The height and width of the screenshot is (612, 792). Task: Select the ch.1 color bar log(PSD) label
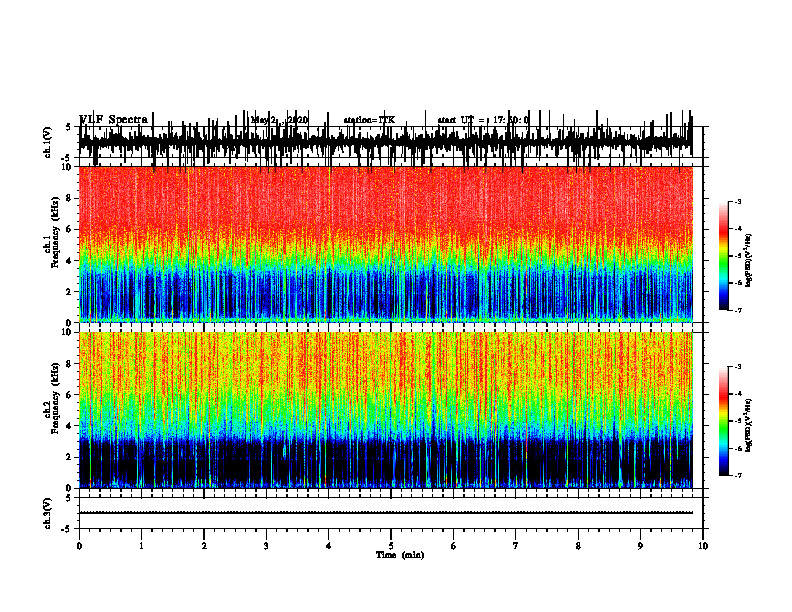pos(748,261)
